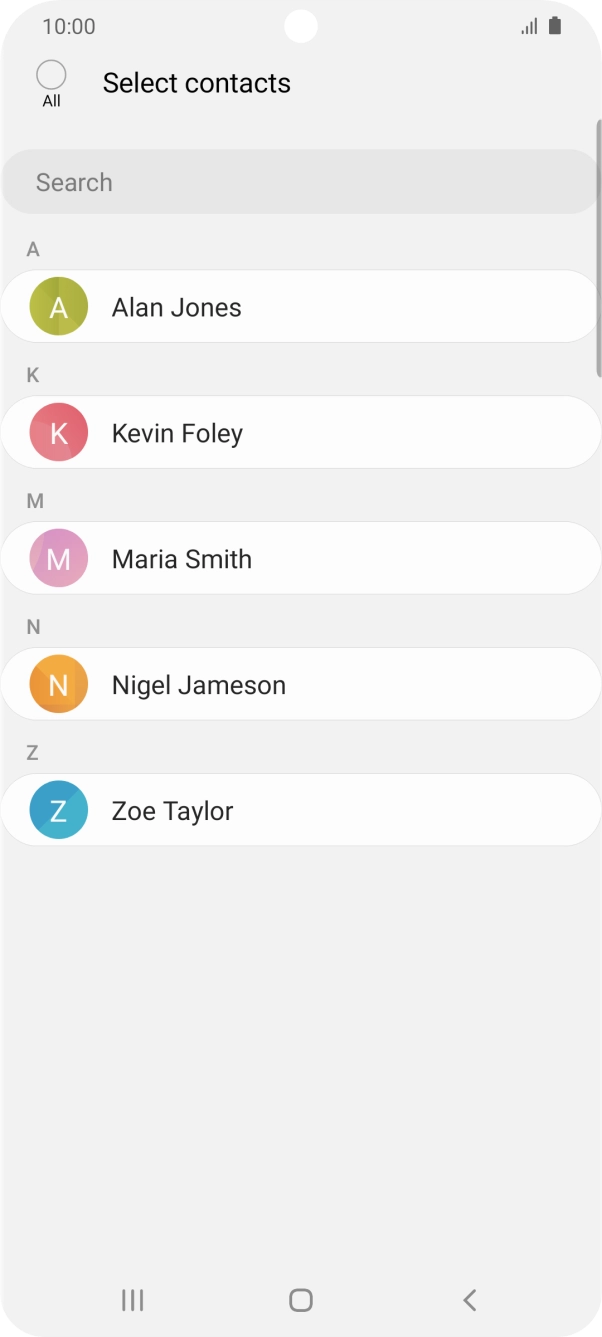Tap the Select contacts title
Viewport: 602px width, 1337px height.
[x=197, y=83]
